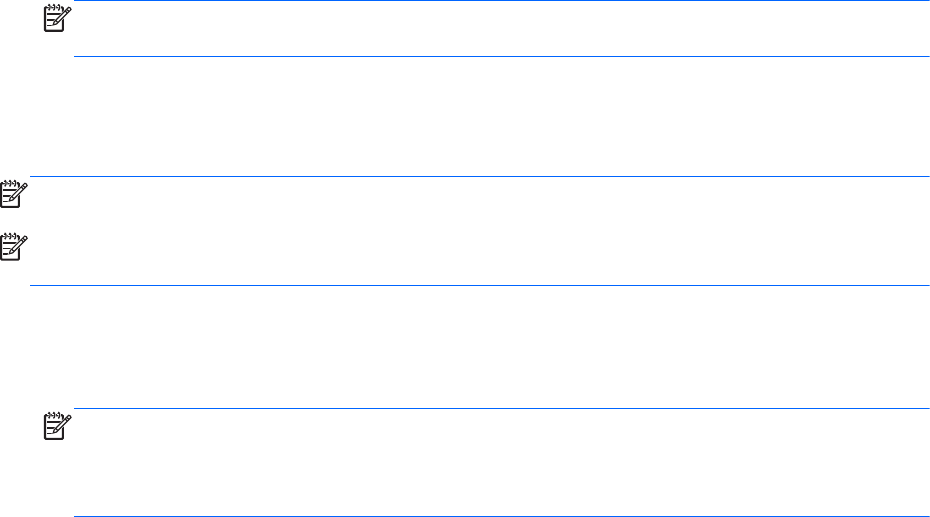Click the blue line beneath the top note

click(x=500, y=56)
